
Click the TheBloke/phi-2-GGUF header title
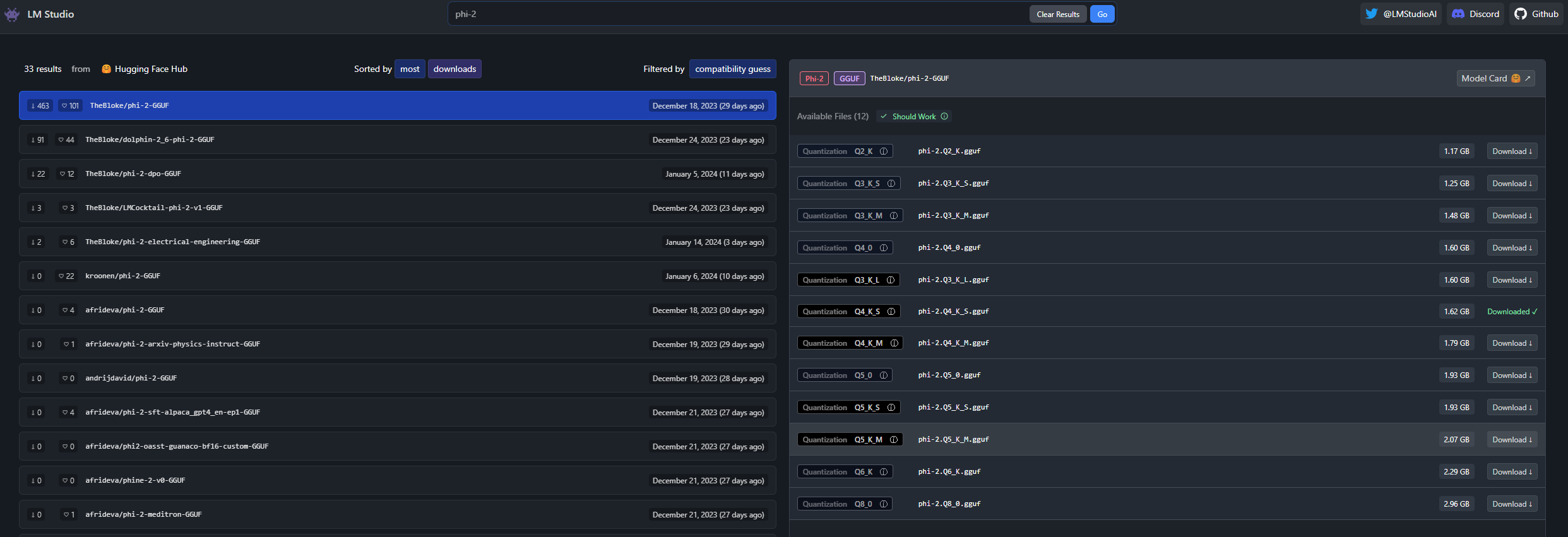(x=909, y=78)
